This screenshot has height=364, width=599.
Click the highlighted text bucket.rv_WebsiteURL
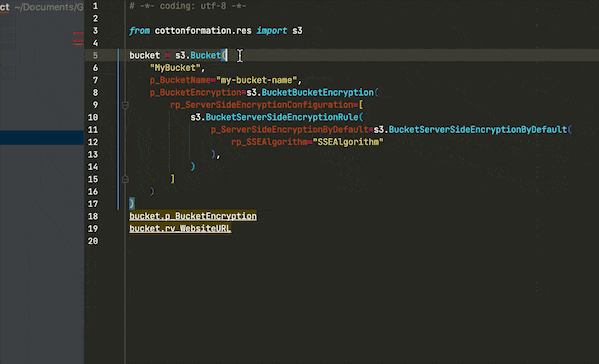(180, 228)
